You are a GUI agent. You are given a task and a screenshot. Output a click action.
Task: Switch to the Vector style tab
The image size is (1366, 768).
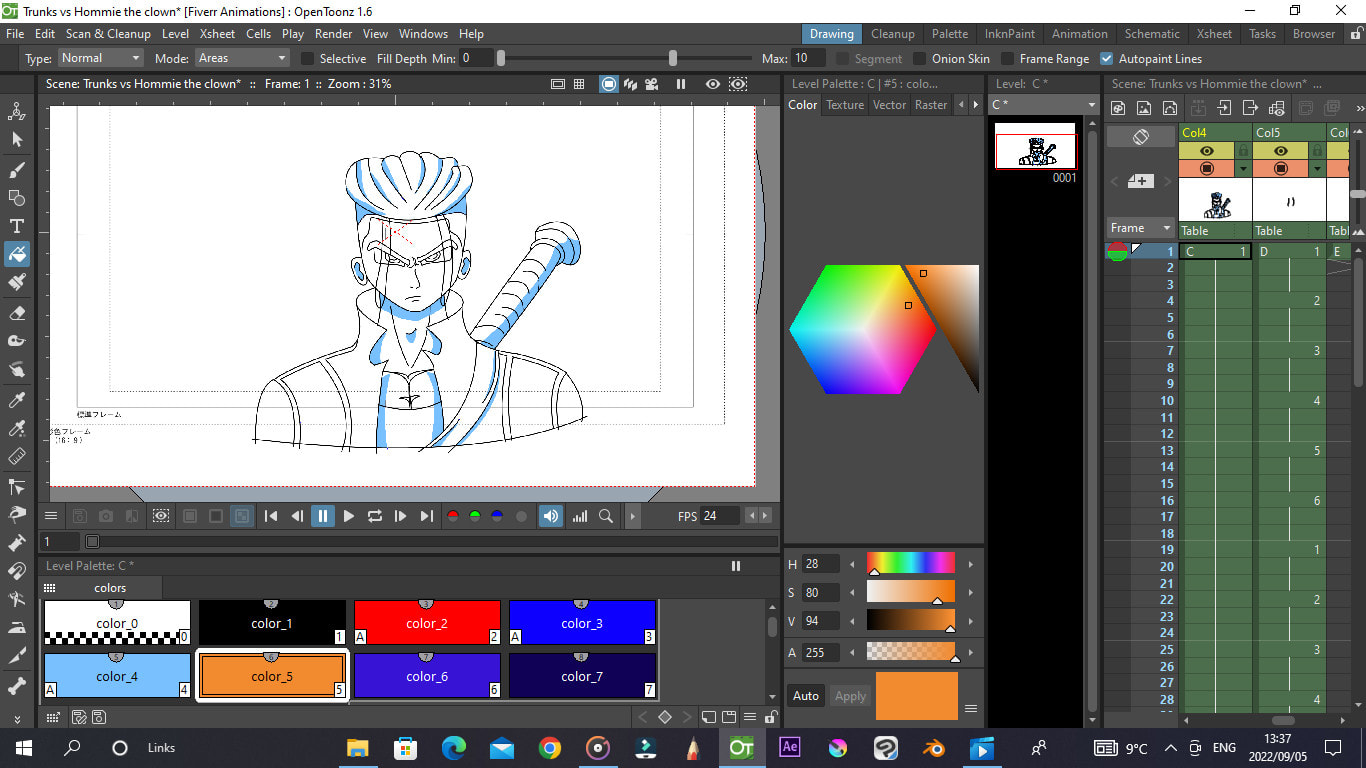(x=889, y=104)
